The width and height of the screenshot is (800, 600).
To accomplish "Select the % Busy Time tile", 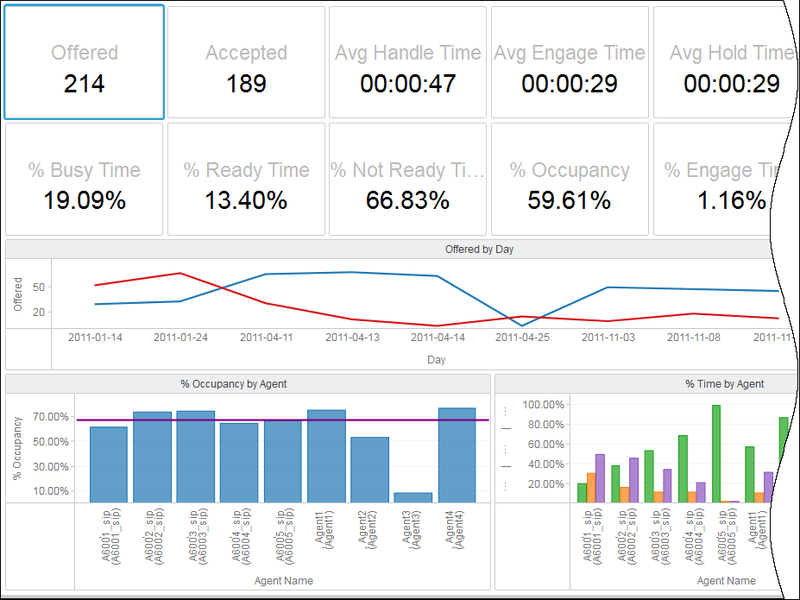I will (x=84, y=180).
